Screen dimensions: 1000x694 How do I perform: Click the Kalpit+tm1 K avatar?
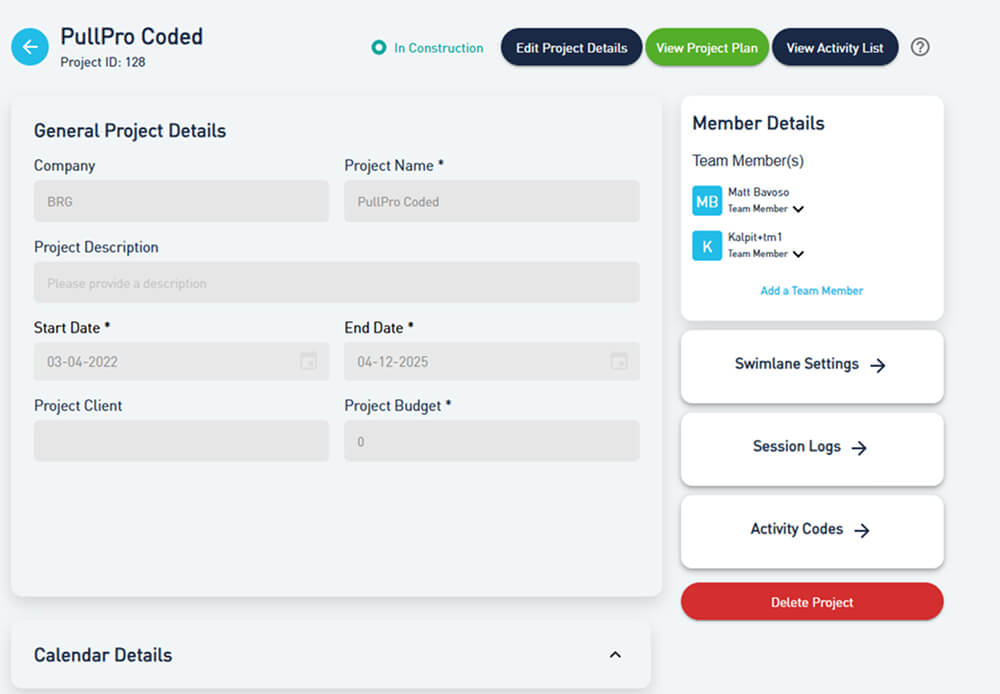point(707,246)
